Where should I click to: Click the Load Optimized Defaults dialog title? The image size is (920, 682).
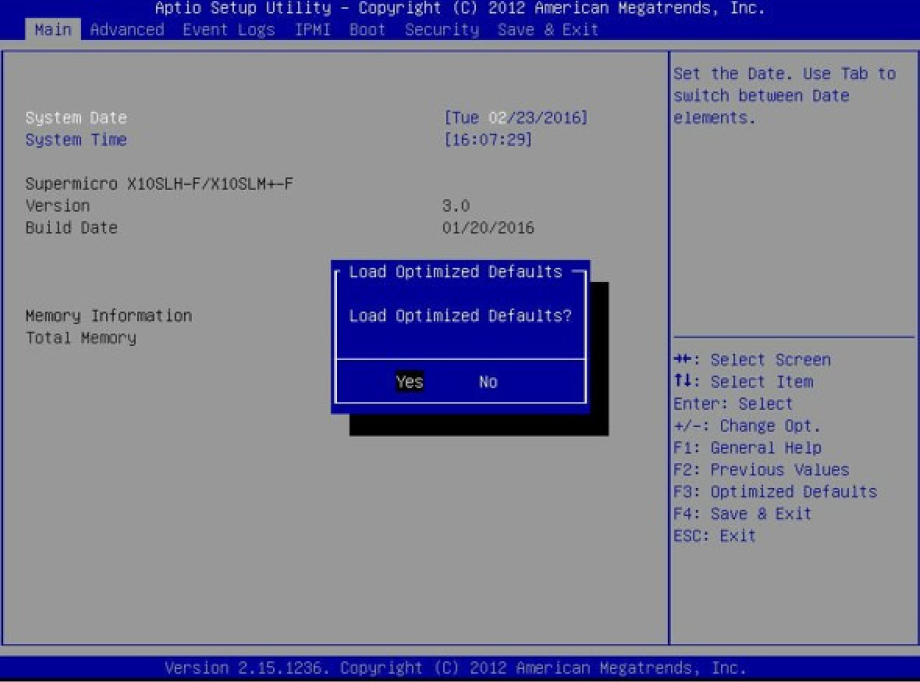pos(455,272)
